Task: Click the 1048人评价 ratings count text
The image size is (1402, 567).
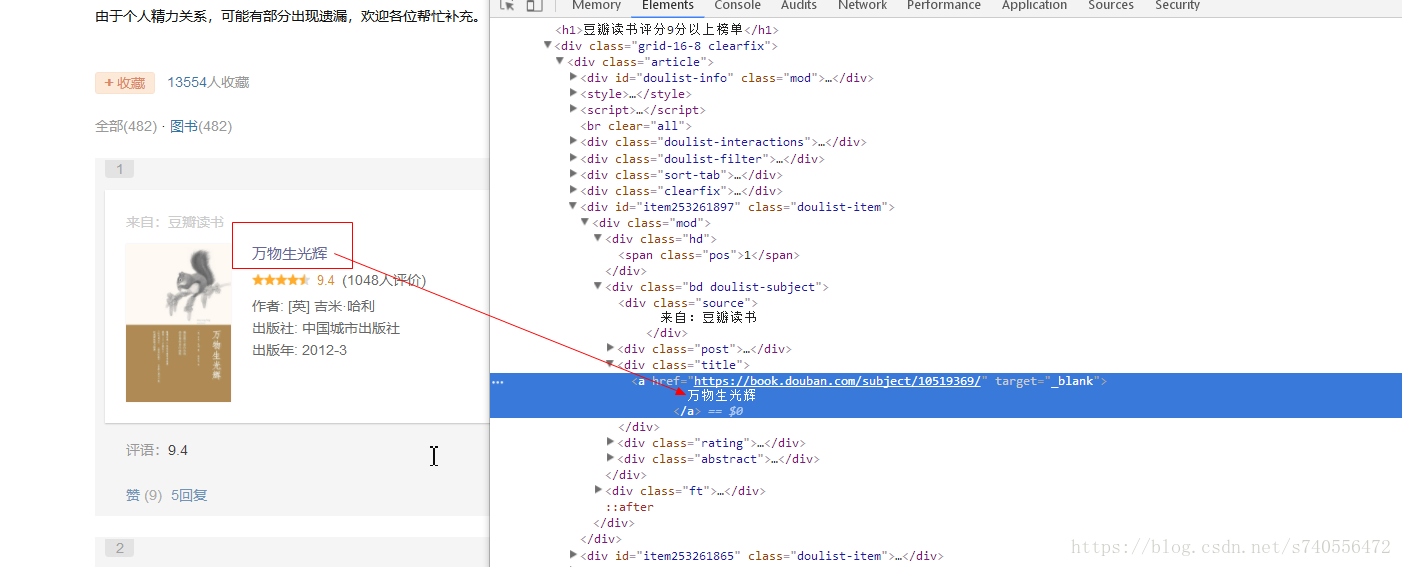Action: tap(384, 280)
